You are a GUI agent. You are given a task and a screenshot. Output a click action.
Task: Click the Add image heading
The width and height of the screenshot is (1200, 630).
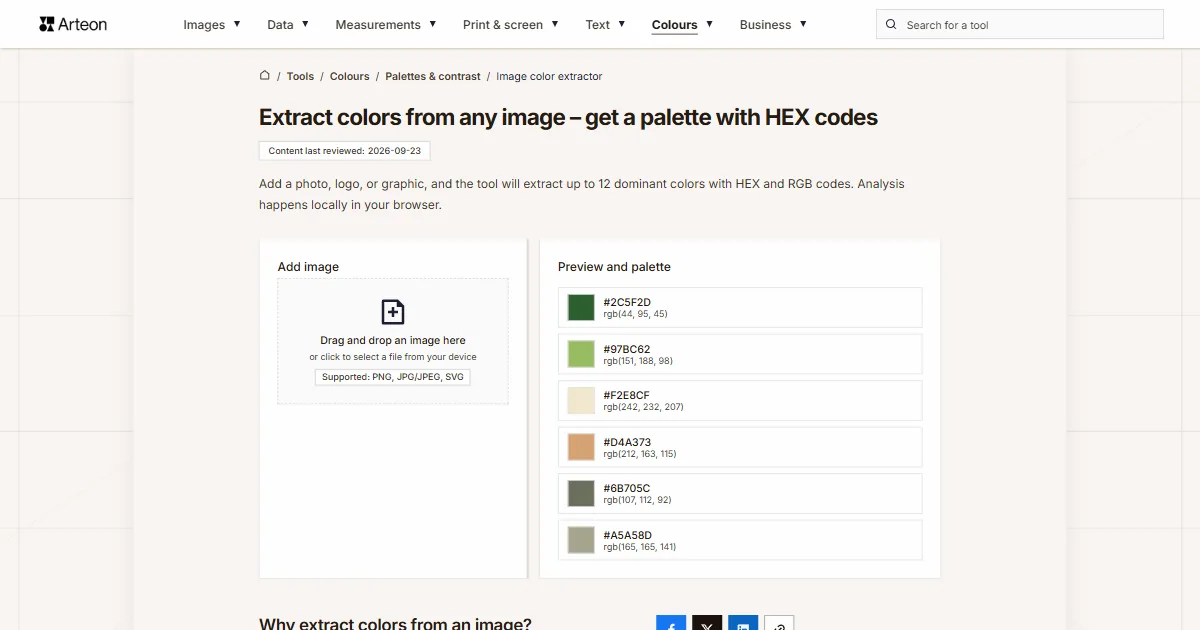tap(308, 267)
